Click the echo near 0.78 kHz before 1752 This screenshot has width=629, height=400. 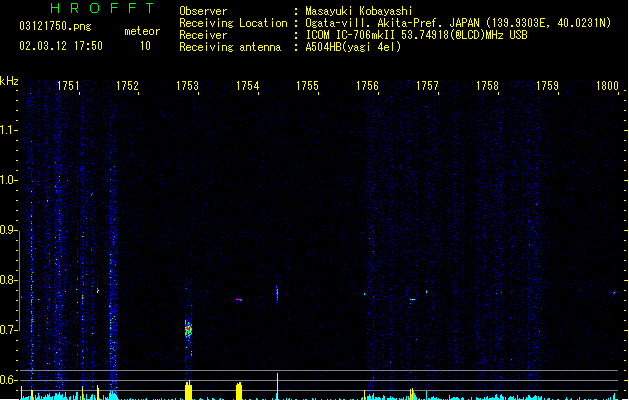pos(97,290)
